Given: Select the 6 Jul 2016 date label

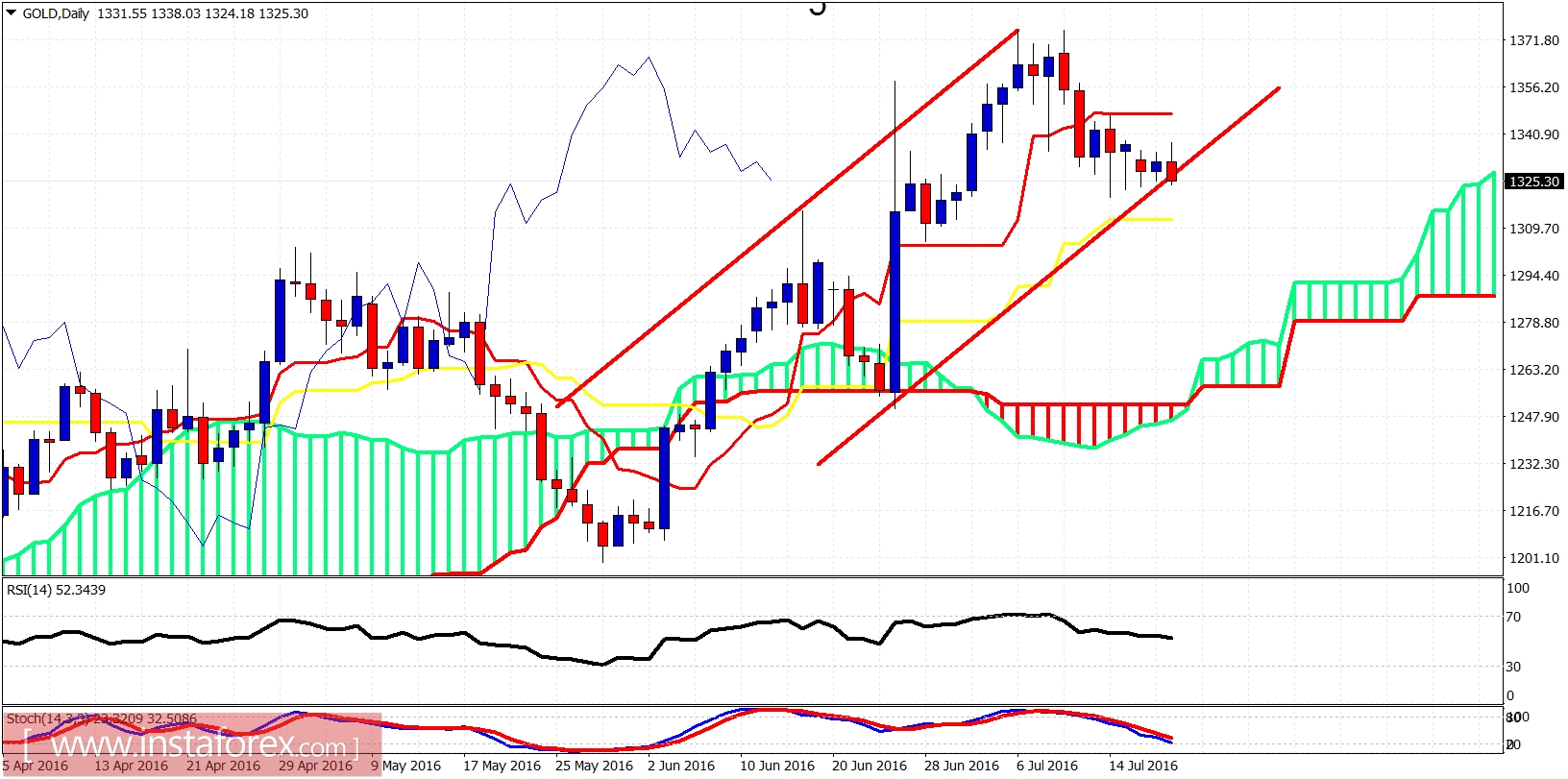Looking at the screenshot, I should (x=1047, y=766).
